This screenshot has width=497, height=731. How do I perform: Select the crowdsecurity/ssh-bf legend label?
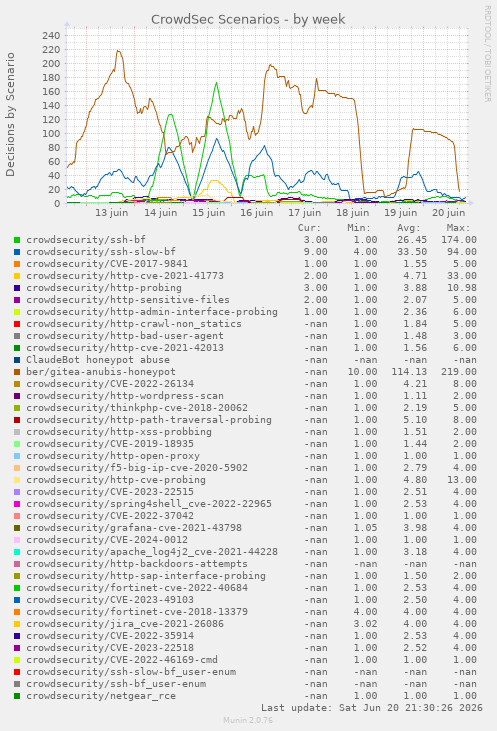point(86,240)
